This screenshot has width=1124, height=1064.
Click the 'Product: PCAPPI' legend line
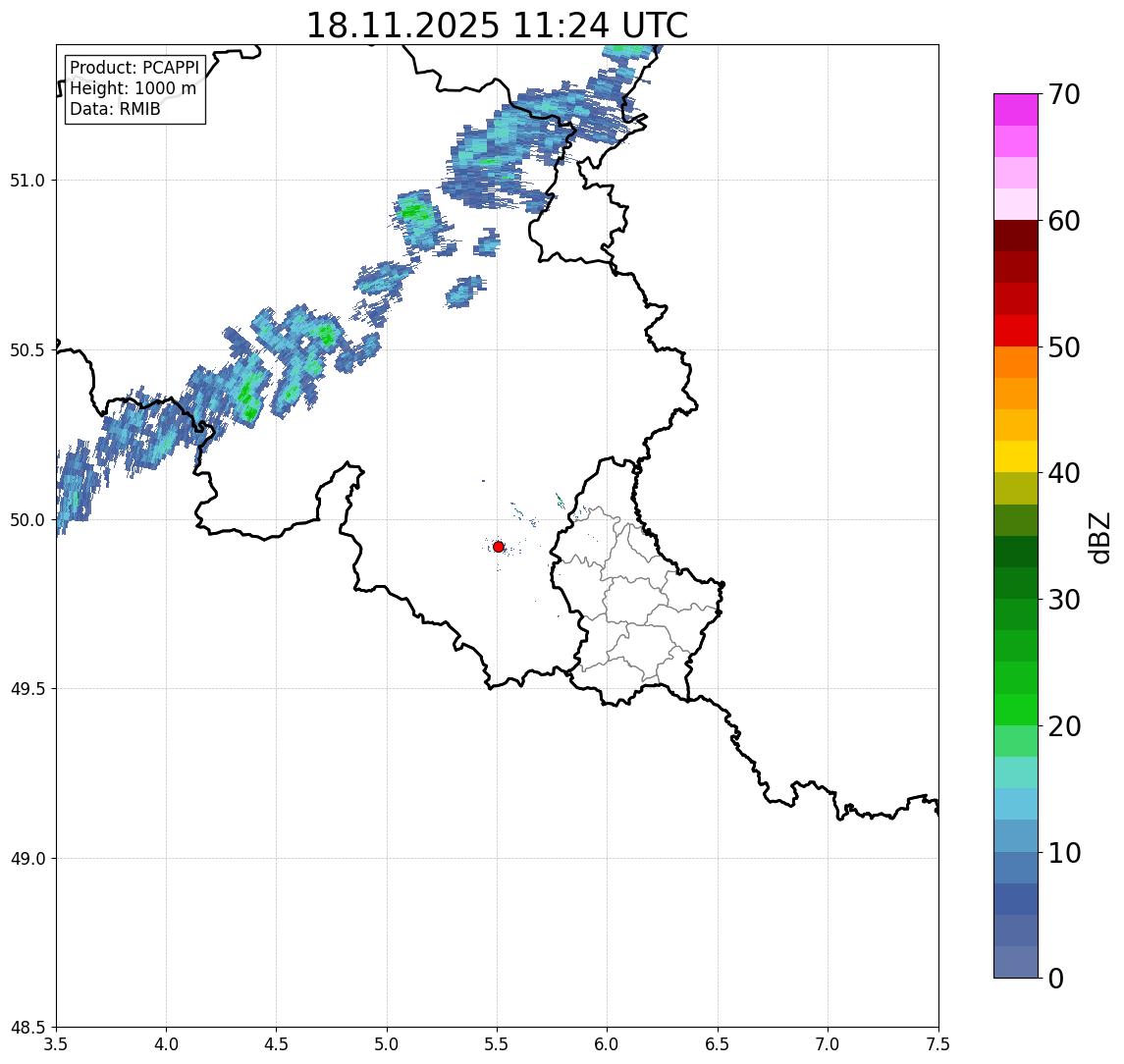[134, 68]
